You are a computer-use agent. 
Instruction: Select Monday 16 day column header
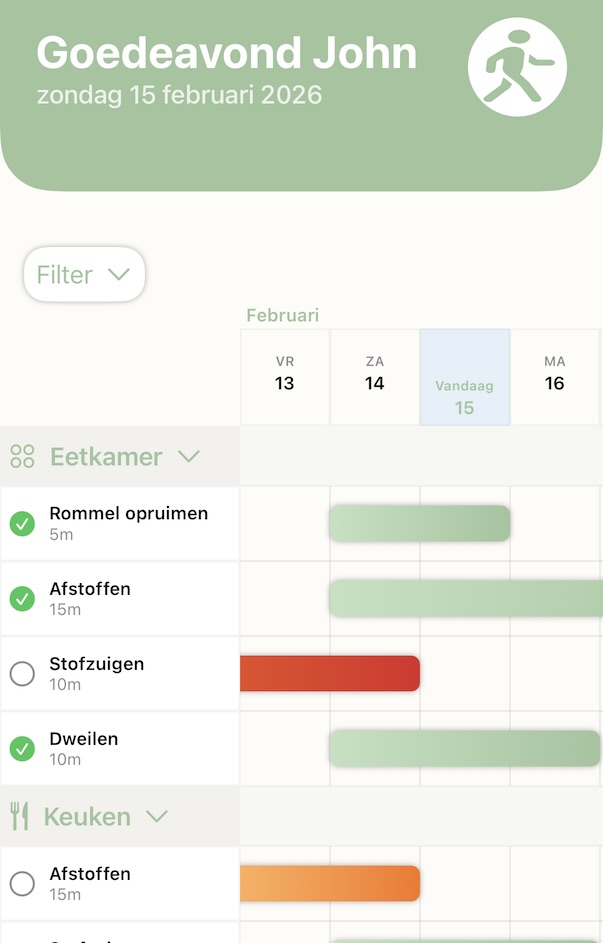pos(555,374)
